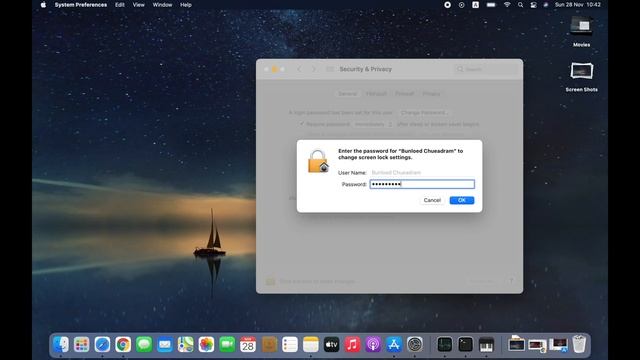Open Finder from the dock

click(61, 344)
